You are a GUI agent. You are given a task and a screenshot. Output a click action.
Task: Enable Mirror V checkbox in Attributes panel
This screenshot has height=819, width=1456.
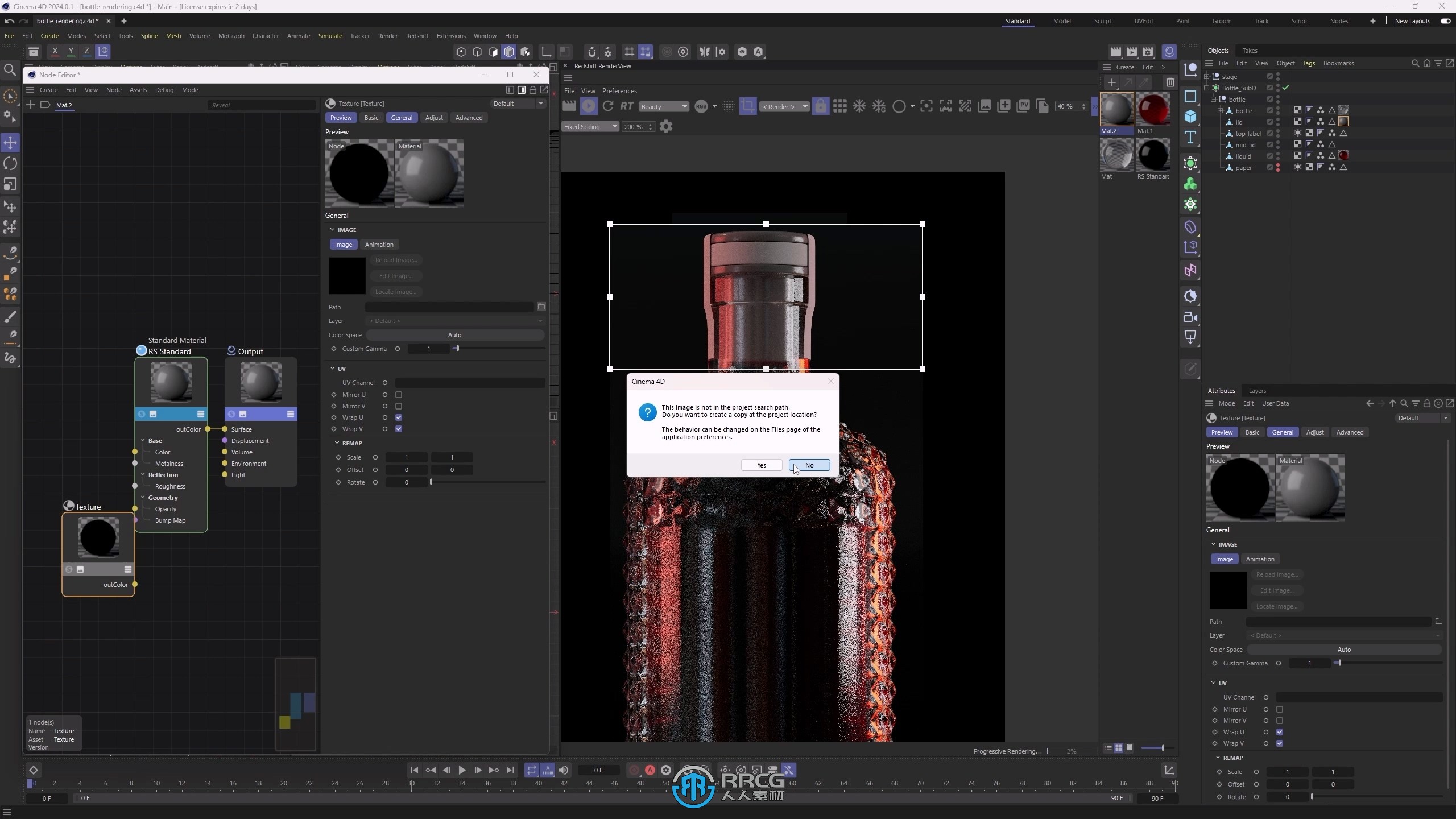coord(1280,721)
